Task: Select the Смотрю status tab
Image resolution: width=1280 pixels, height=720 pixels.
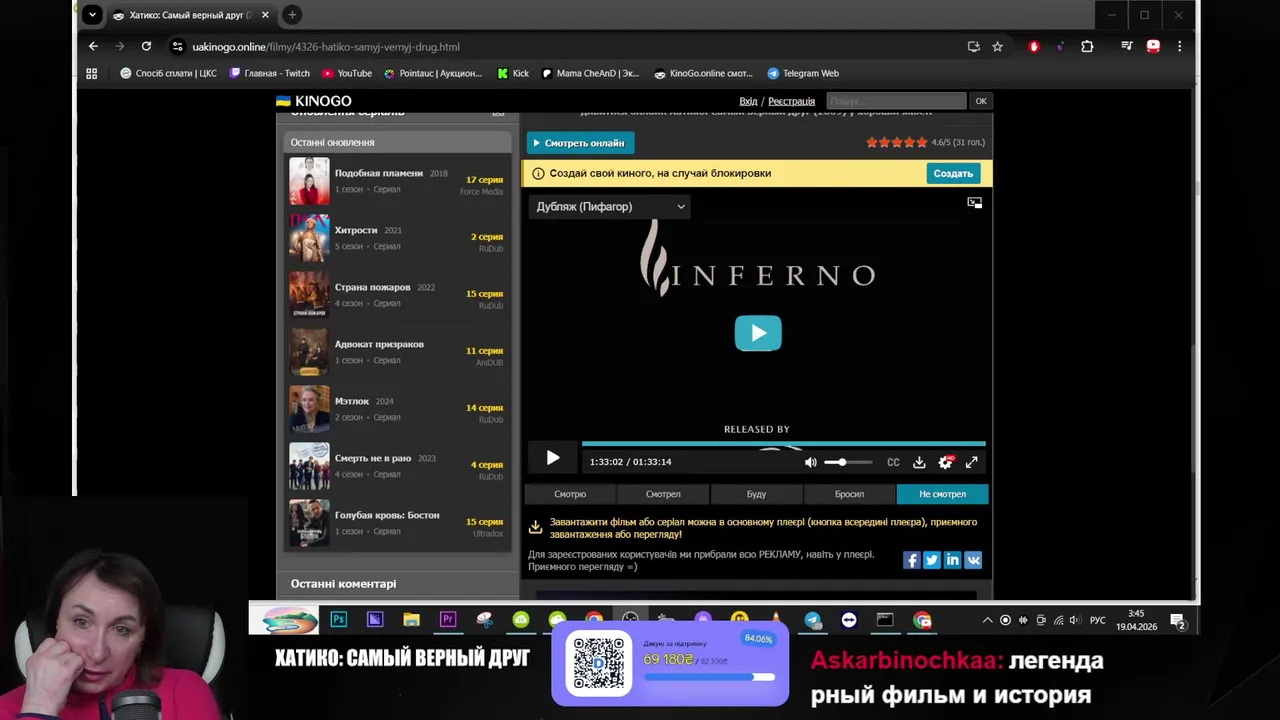Action: [x=570, y=494]
